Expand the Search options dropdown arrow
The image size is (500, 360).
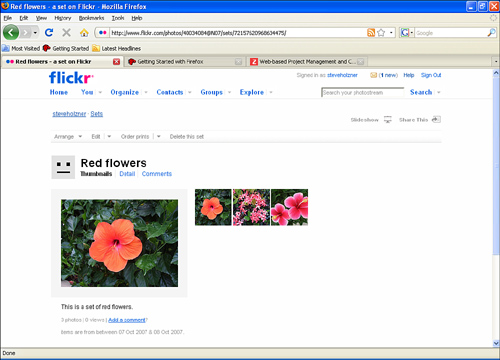[439, 92]
